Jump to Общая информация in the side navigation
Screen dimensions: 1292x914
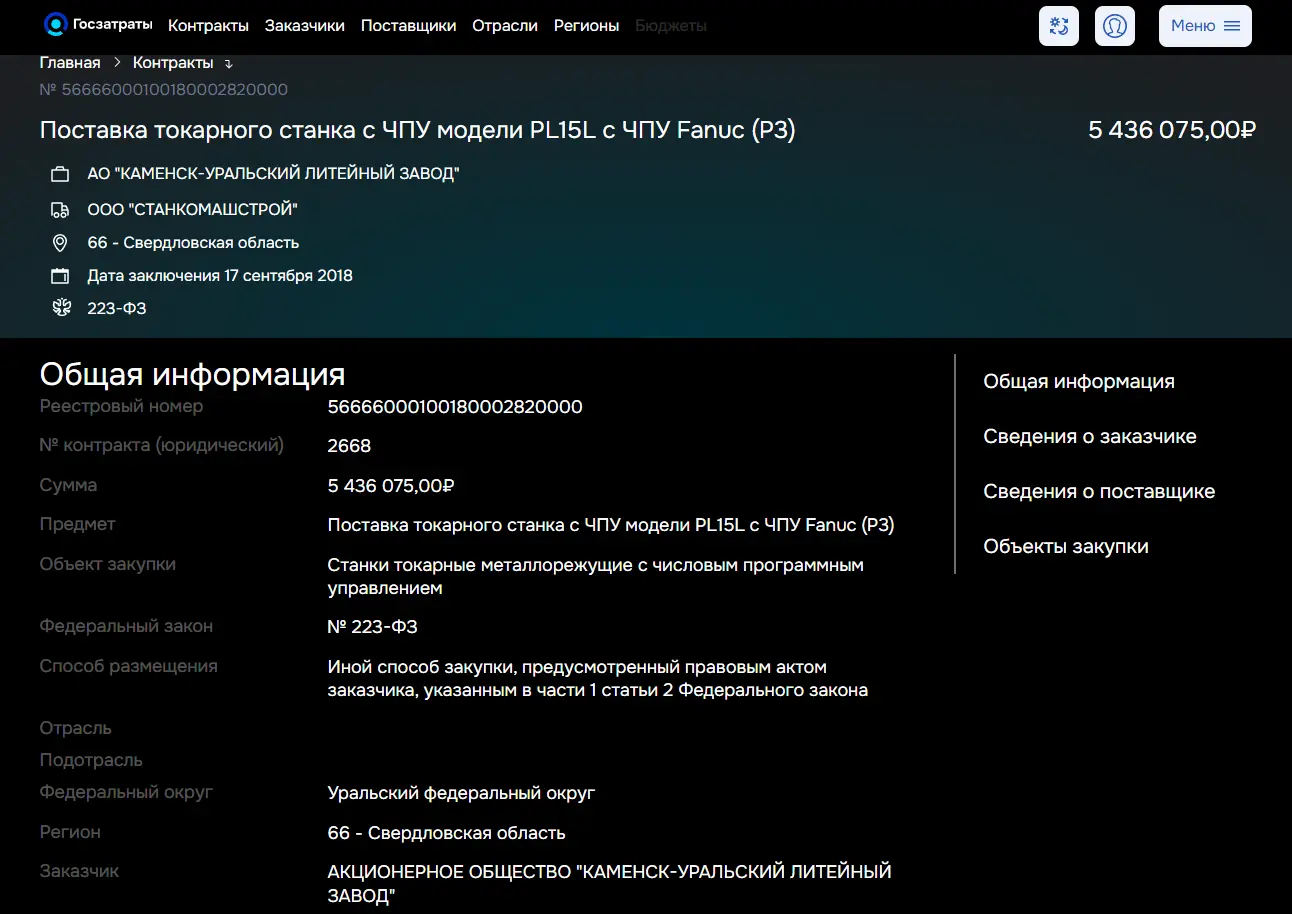[1079, 381]
